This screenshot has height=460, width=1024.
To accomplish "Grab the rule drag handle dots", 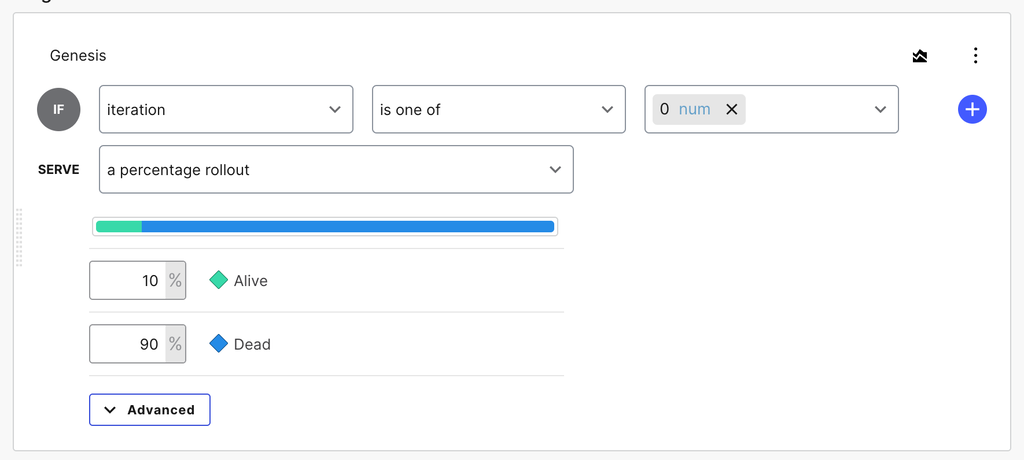I will [x=19, y=238].
